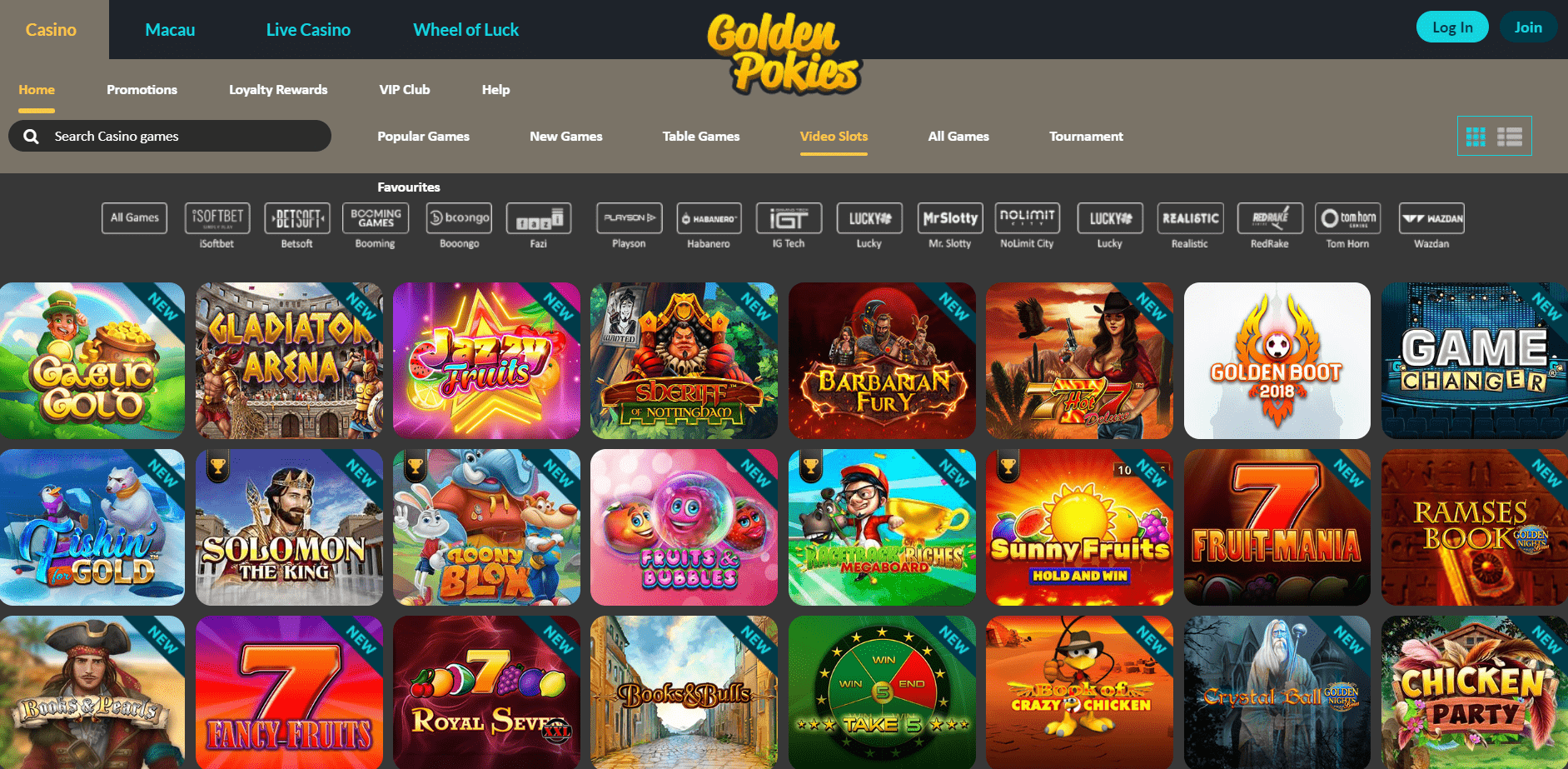
Task: Switch to the Live Casino section
Action: click(x=308, y=30)
